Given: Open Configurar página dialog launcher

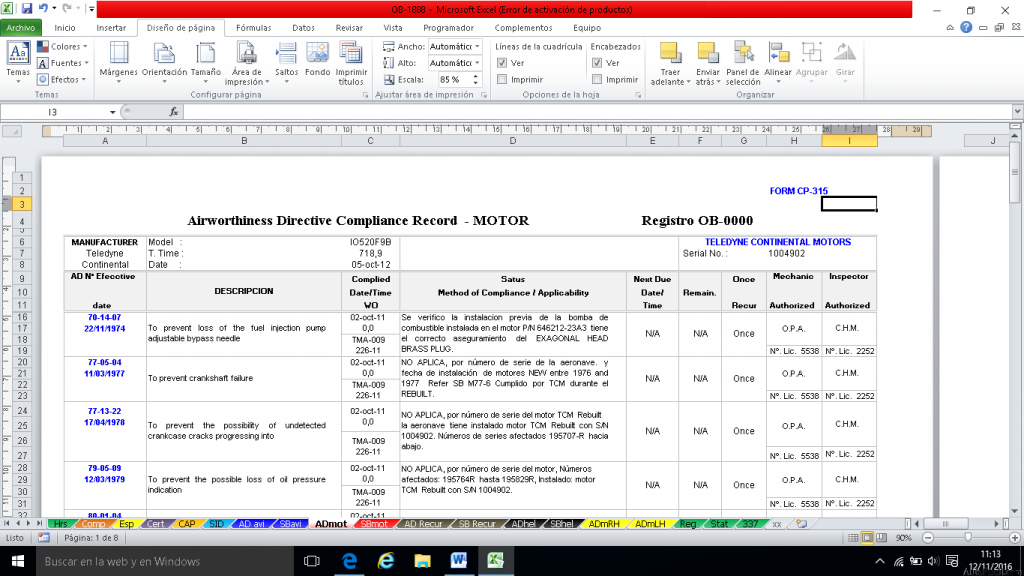Looking at the screenshot, I should click(x=365, y=95).
